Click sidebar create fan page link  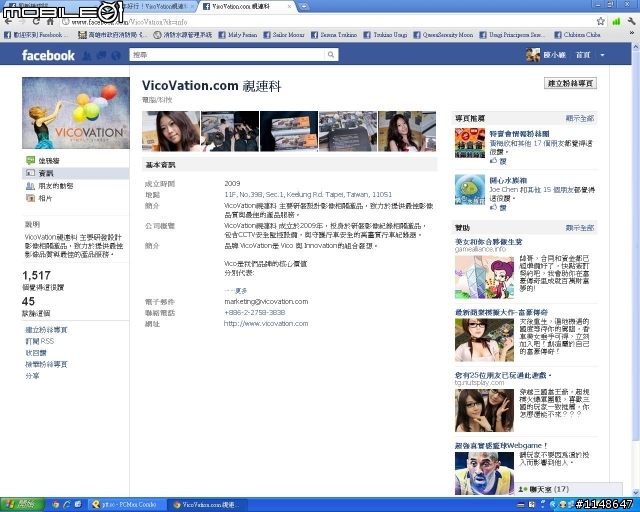[46, 329]
